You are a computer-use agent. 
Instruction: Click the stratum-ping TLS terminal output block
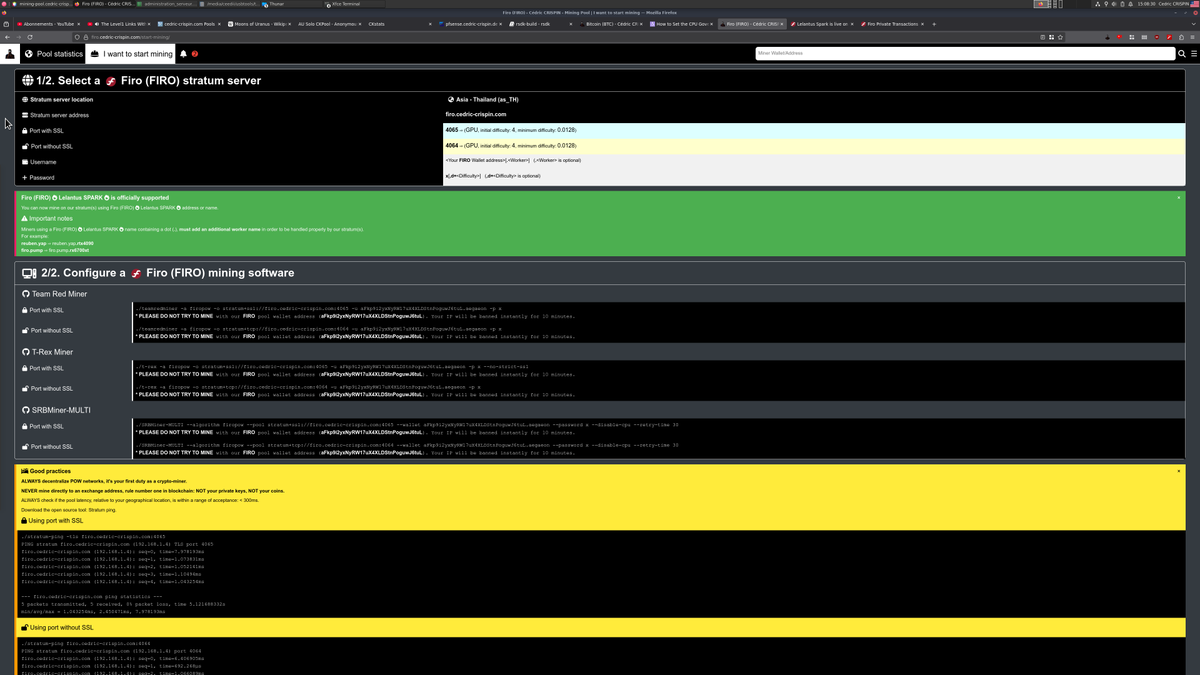pyautogui.click(x=600, y=572)
